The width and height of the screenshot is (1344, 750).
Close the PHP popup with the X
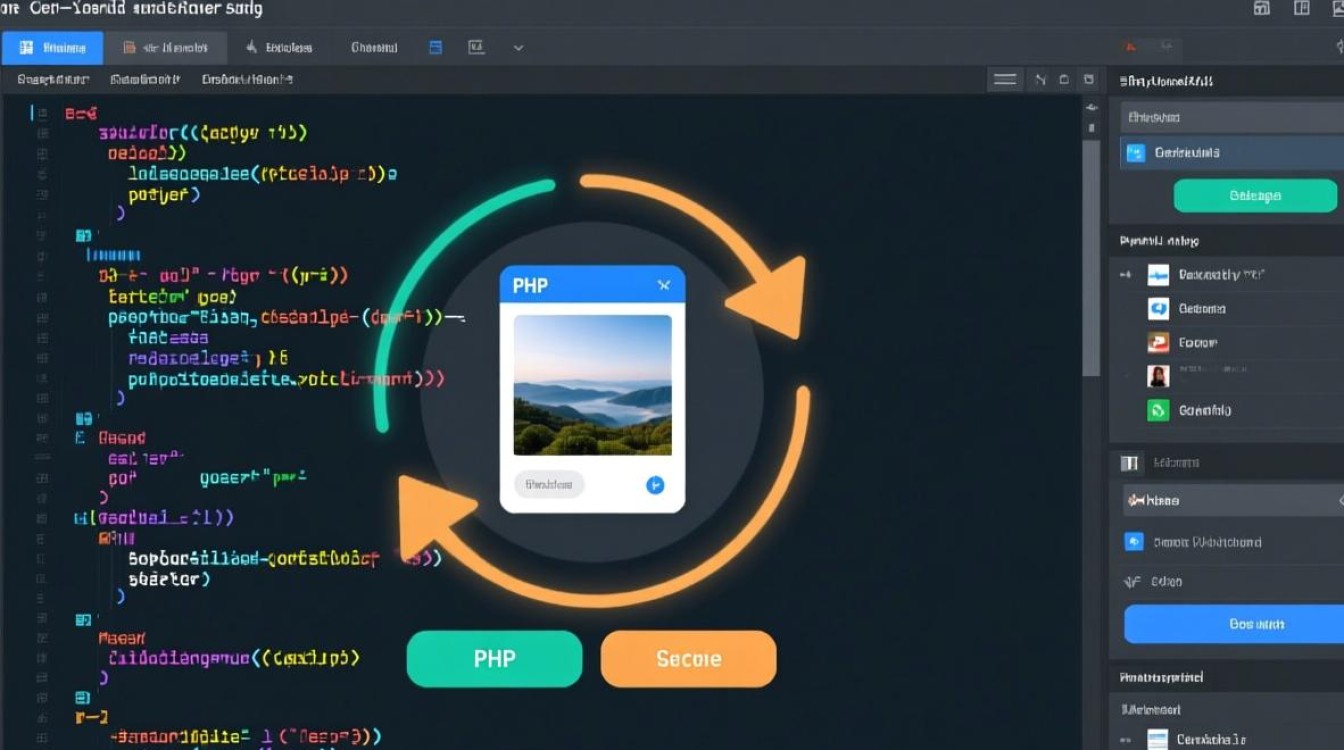tap(664, 286)
